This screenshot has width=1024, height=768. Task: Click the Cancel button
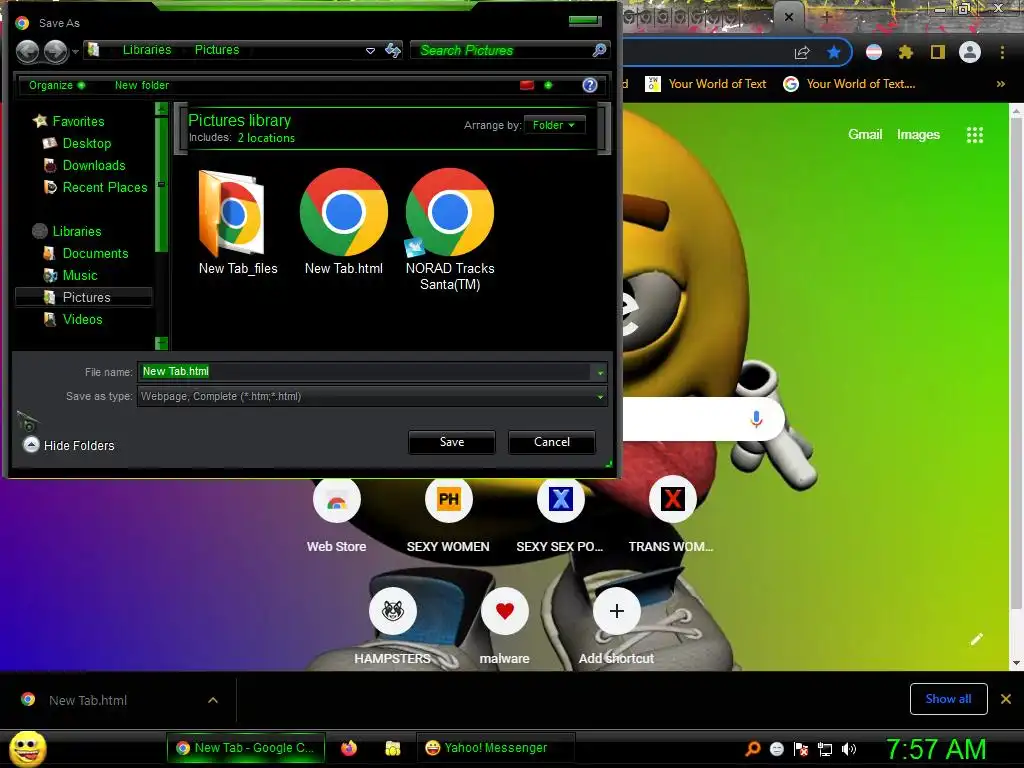pos(552,442)
